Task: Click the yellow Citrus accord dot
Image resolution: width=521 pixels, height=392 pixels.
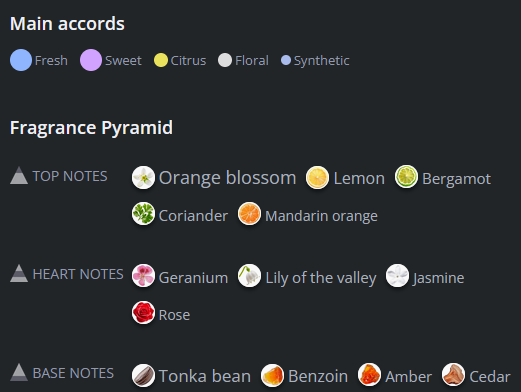Action: pyautogui.click(x=161, y=60)
